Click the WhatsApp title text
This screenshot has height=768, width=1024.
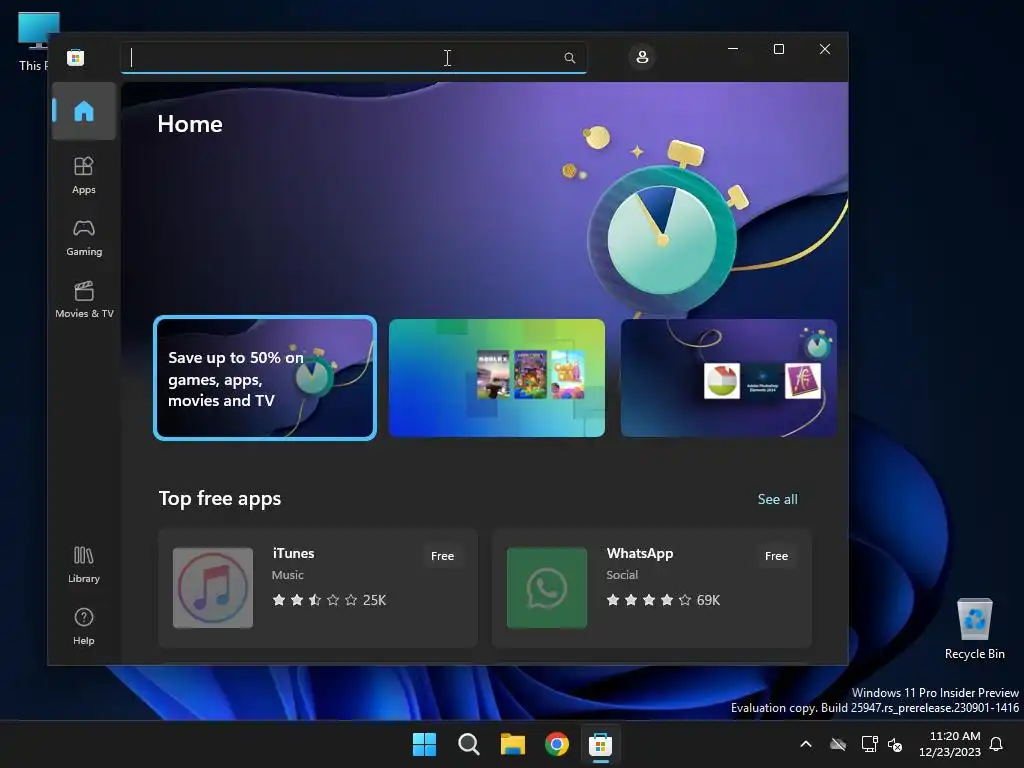pos(639,553)
